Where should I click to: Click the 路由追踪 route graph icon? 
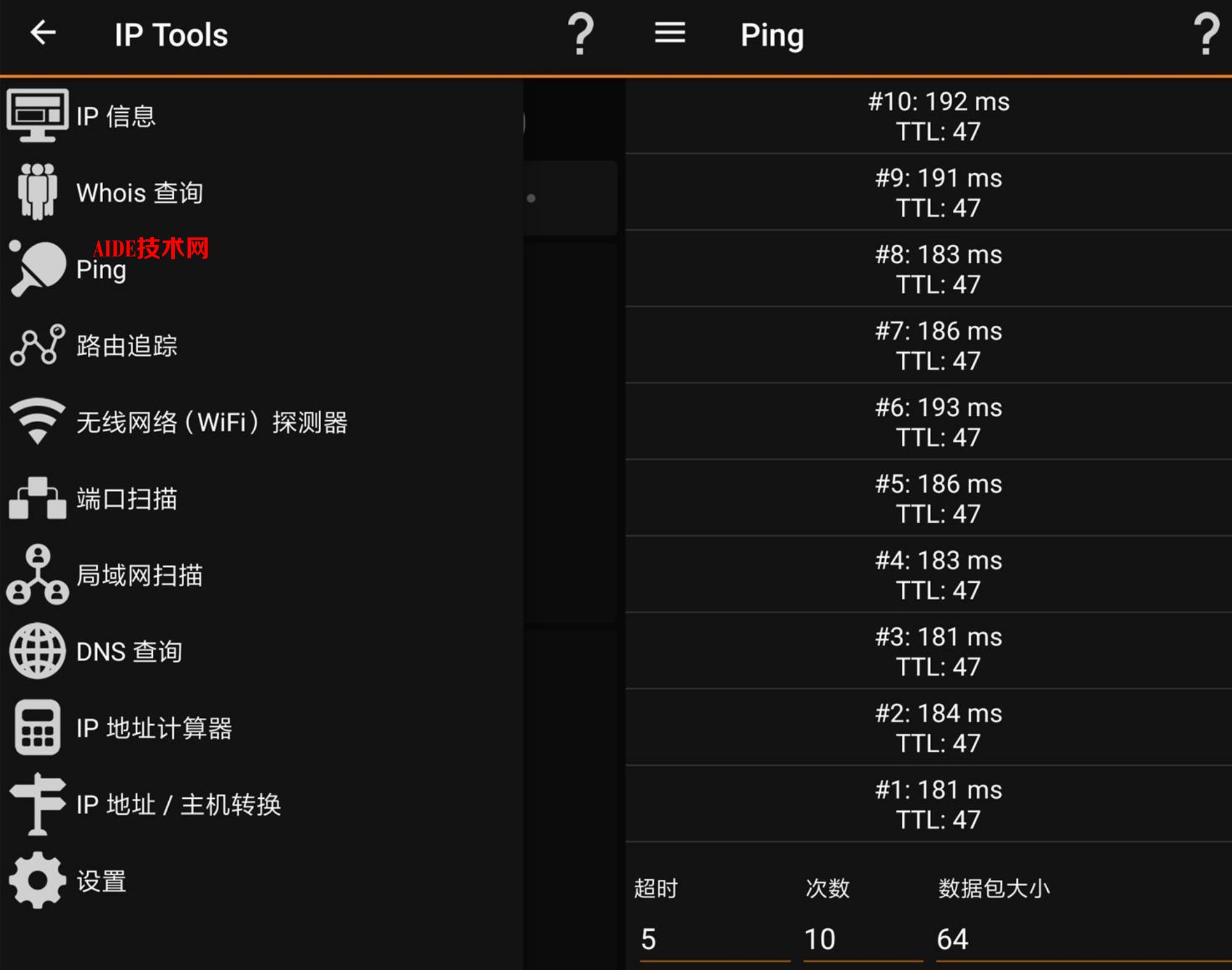click(37, 345)
